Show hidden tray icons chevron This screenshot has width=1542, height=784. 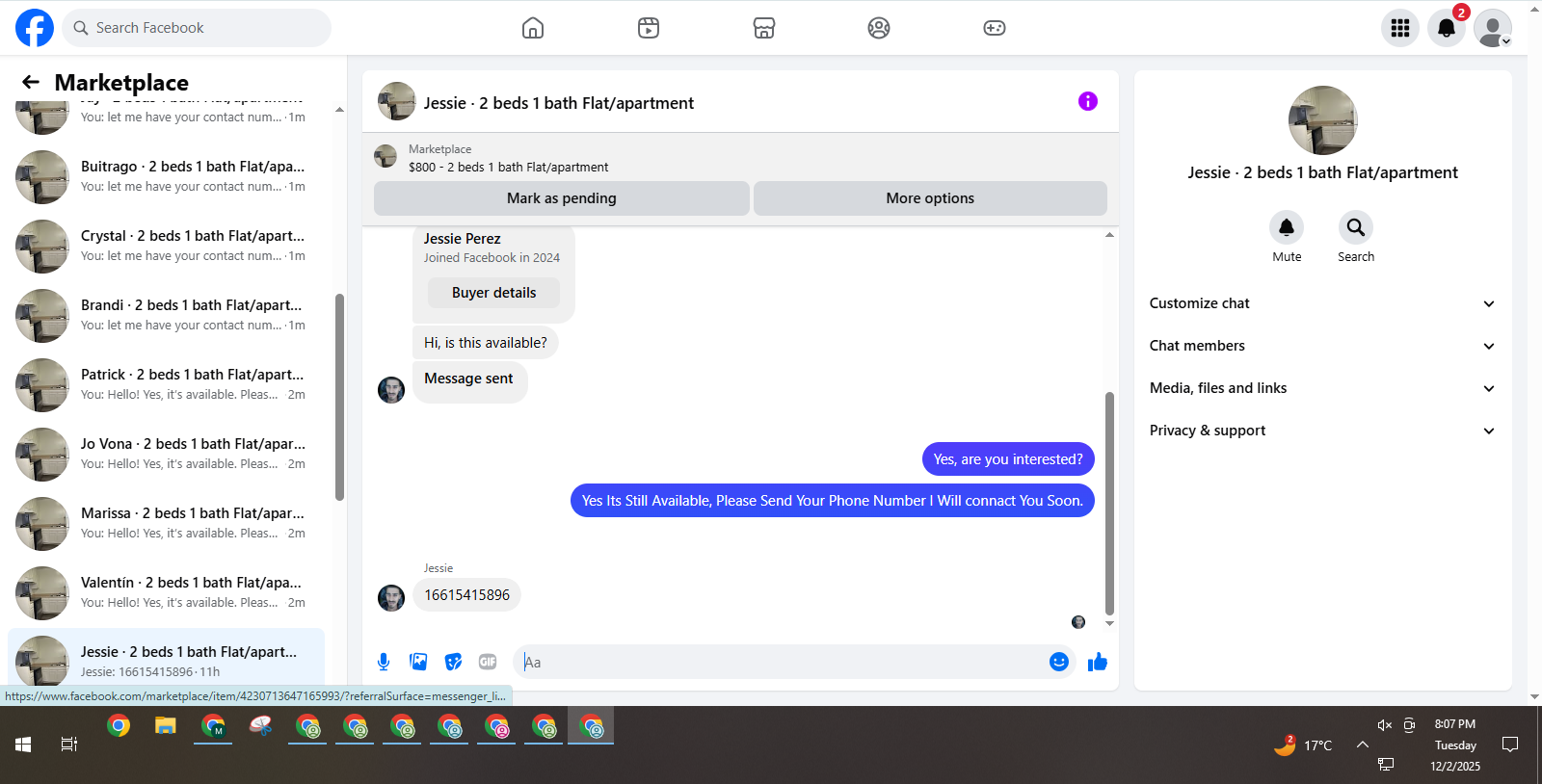click(x=1363, y=745)
